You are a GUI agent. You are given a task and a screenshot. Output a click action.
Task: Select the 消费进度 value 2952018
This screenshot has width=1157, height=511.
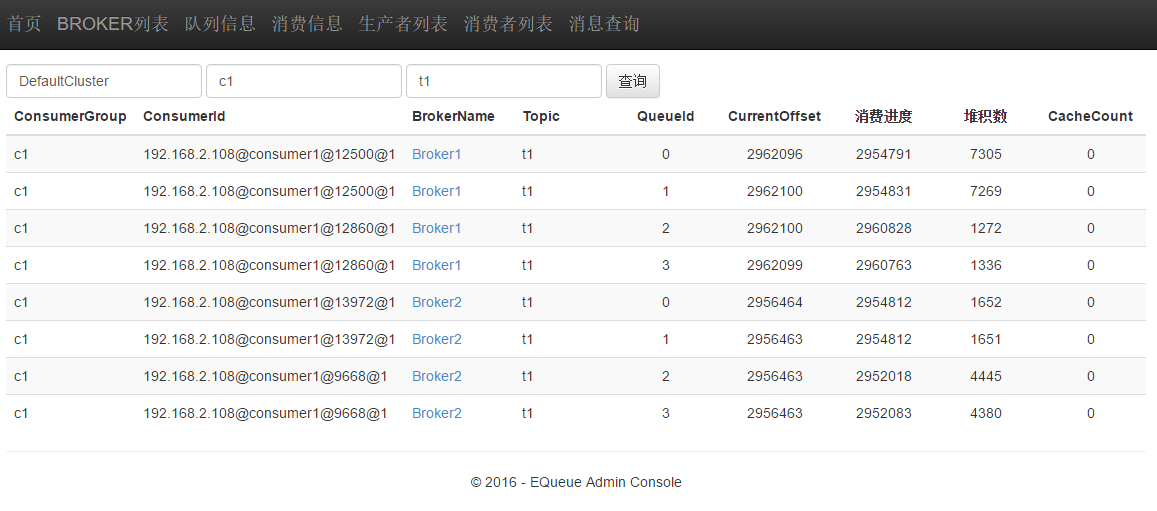point(884,376)
